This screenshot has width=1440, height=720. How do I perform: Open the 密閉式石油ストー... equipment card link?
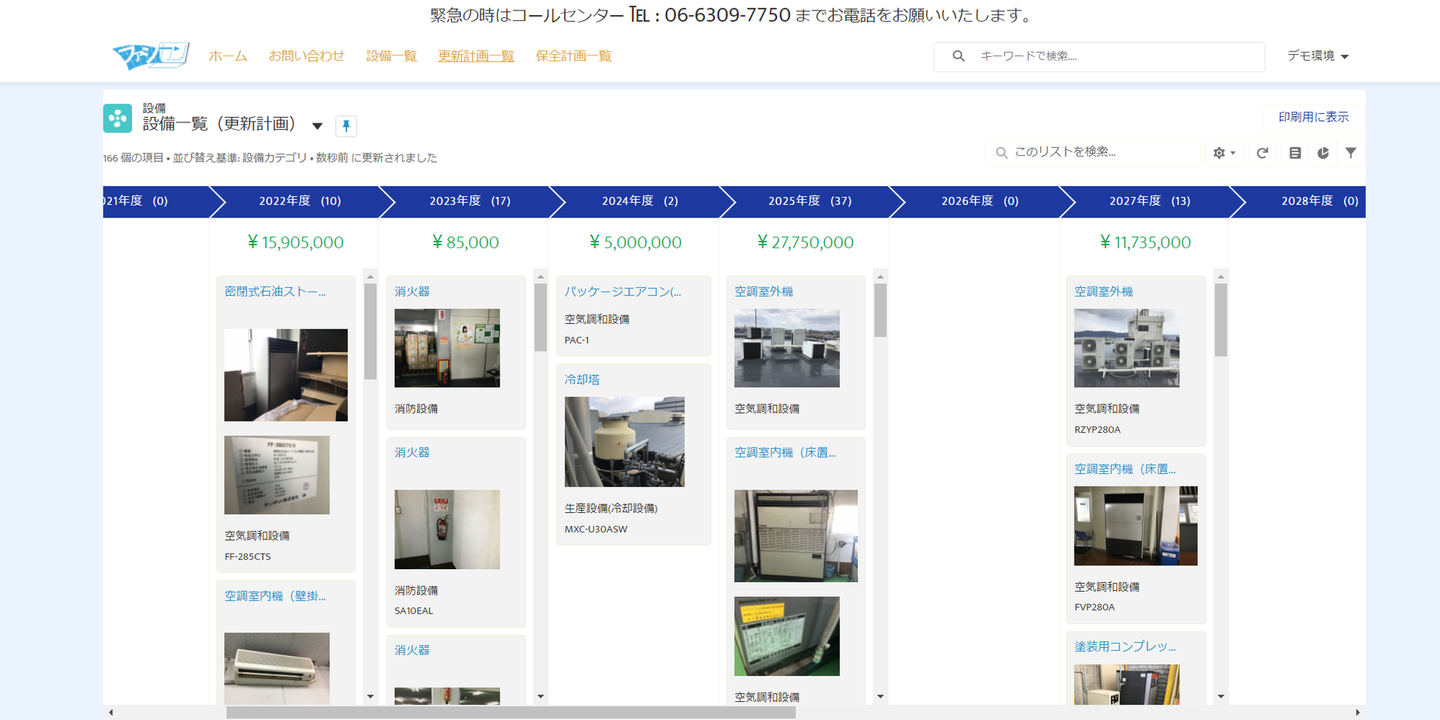(x=275, y=292)
